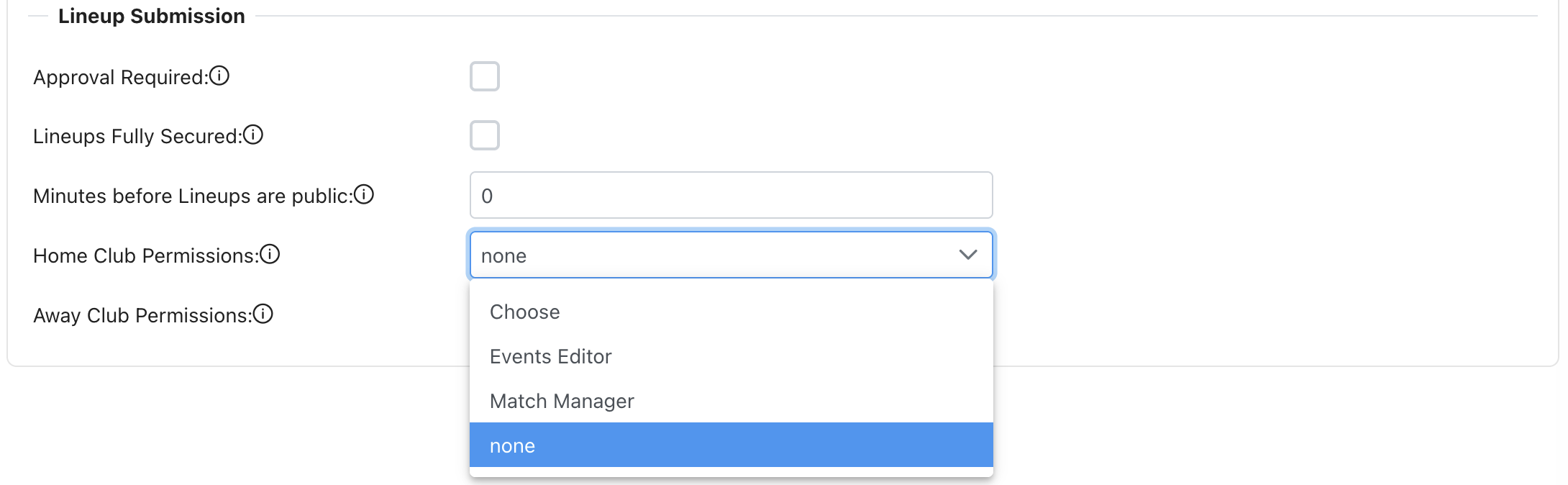
Task: Show info for Minutes before Lineups are public
Action: pos(364,194)
